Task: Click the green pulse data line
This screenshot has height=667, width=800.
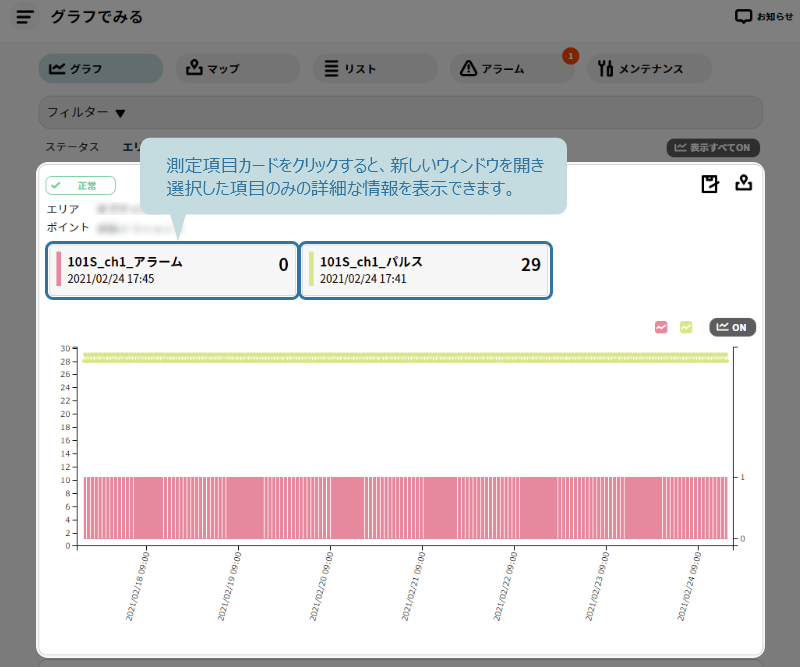Action: pyautogui.click(x=406, y=357)
